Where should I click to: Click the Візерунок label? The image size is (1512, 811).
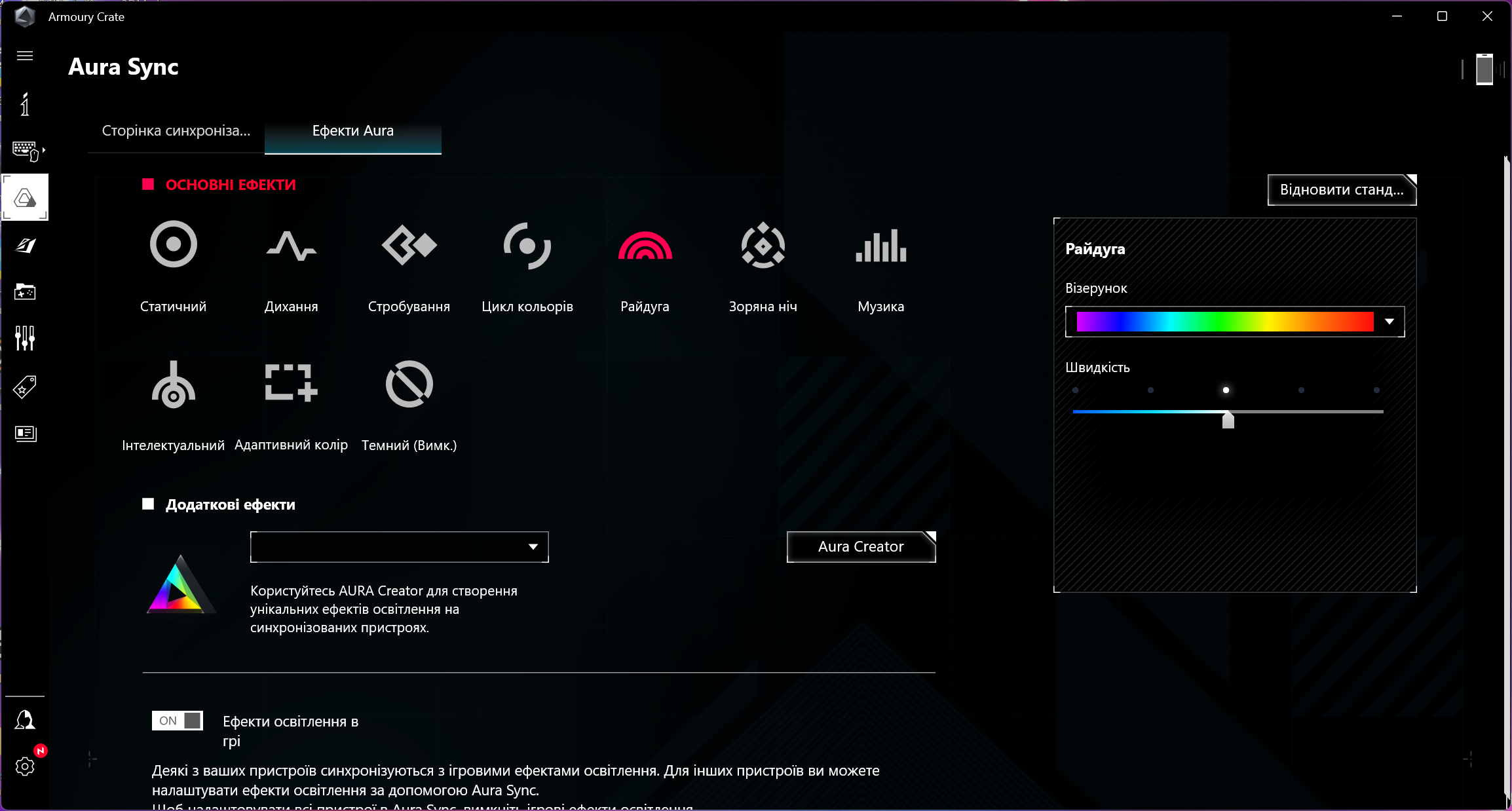[x=1096, y=288]
